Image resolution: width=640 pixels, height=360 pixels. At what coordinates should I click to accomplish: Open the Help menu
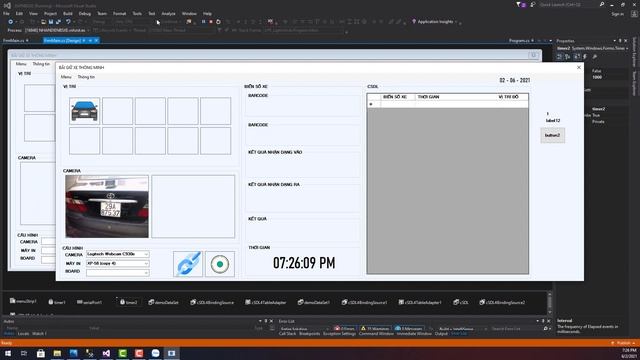207,13
